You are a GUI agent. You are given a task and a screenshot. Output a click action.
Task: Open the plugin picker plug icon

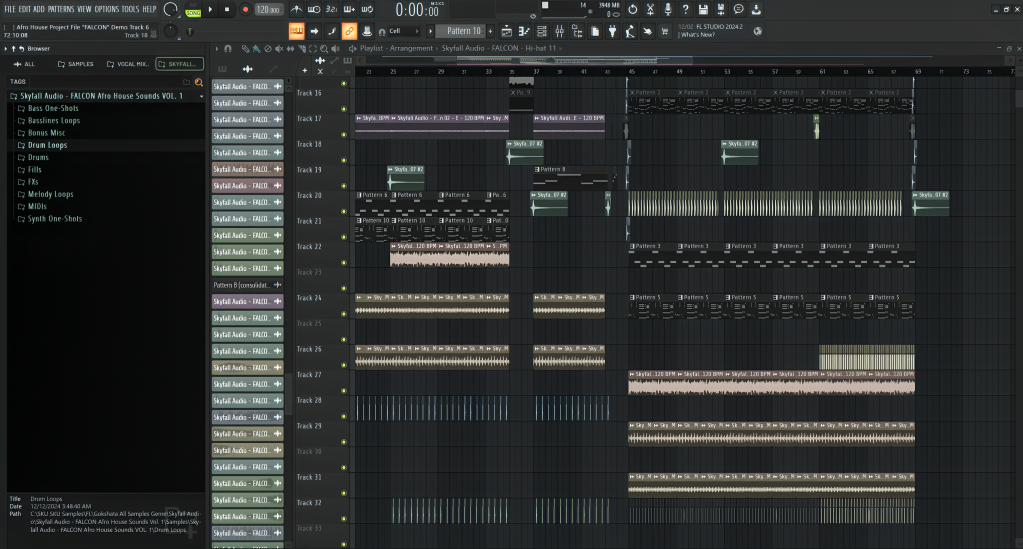(x=612, y=31)
